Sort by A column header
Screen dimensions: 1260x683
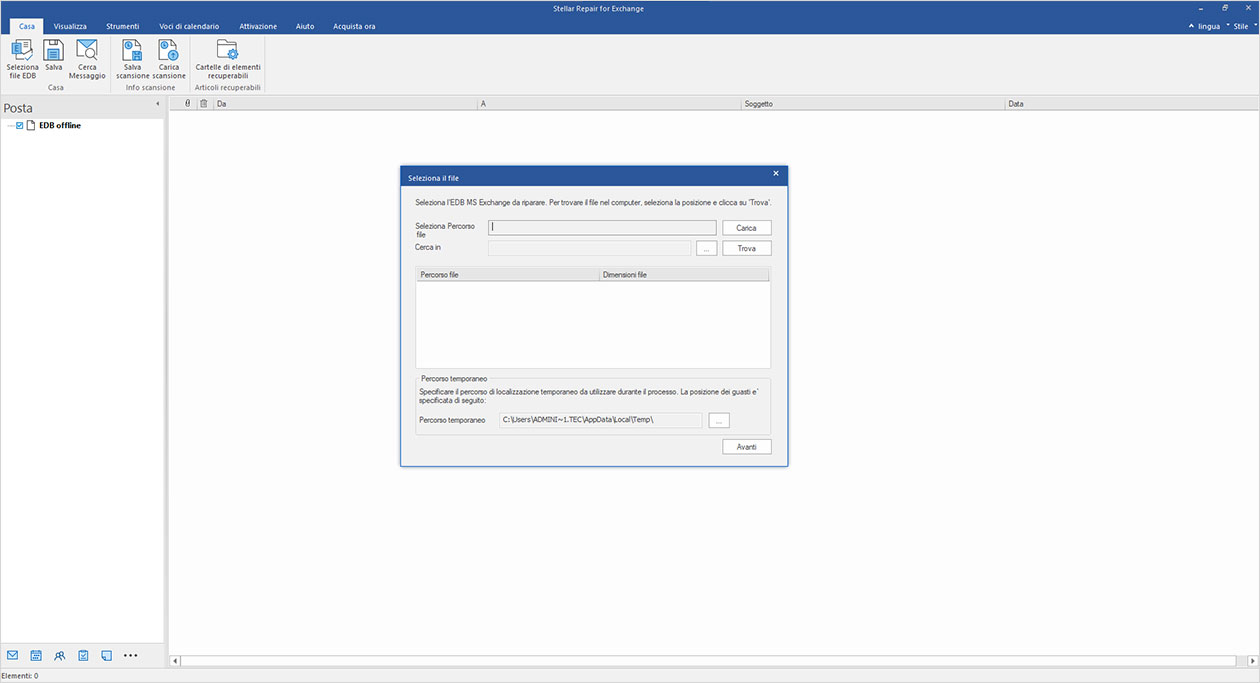coord(609,104)
